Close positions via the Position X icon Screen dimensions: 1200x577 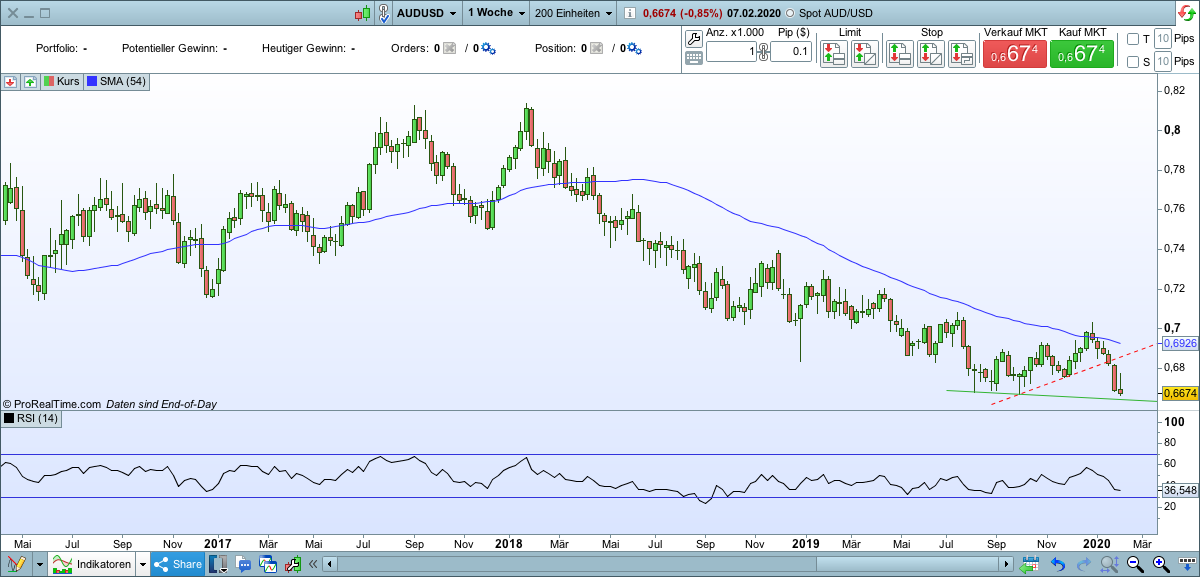[x=595, y=48]
